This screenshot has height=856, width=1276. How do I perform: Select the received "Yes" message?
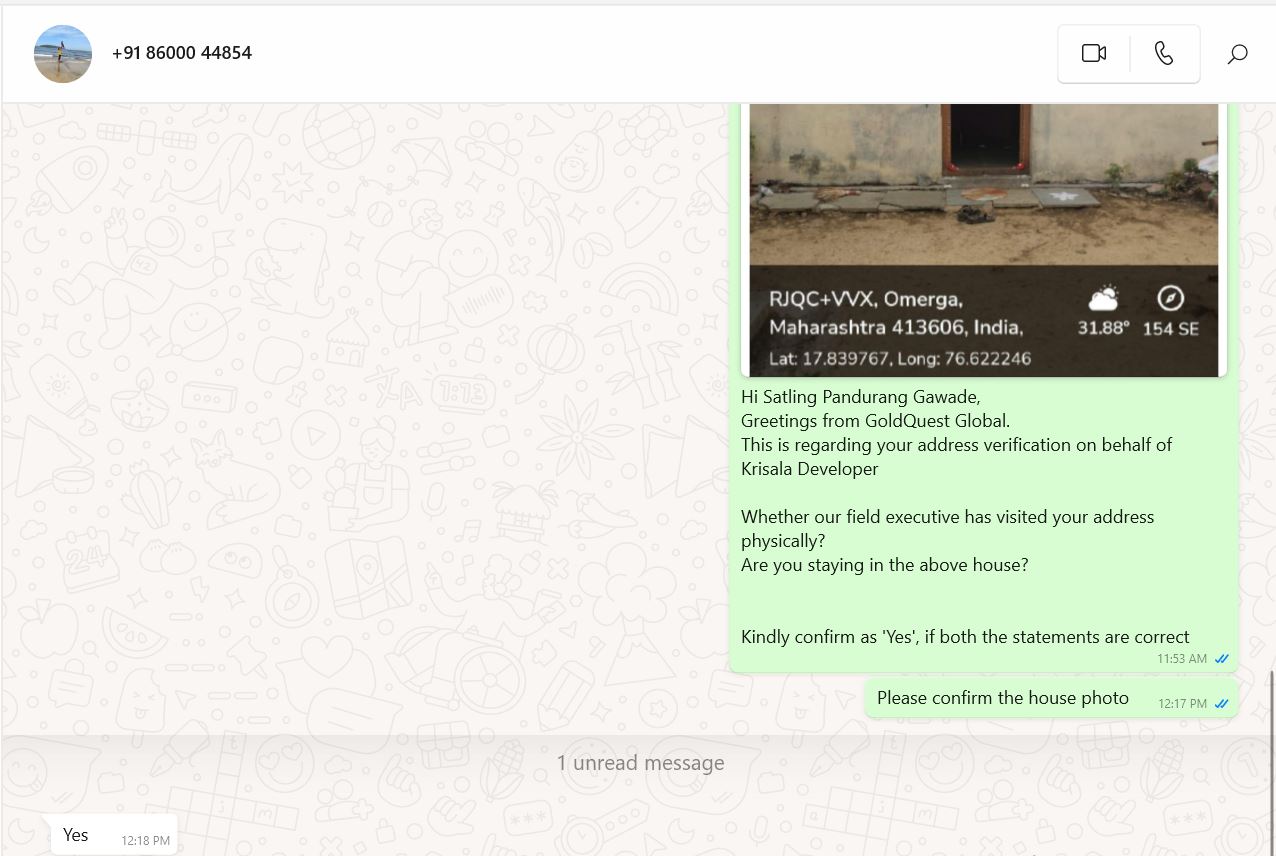76,835
